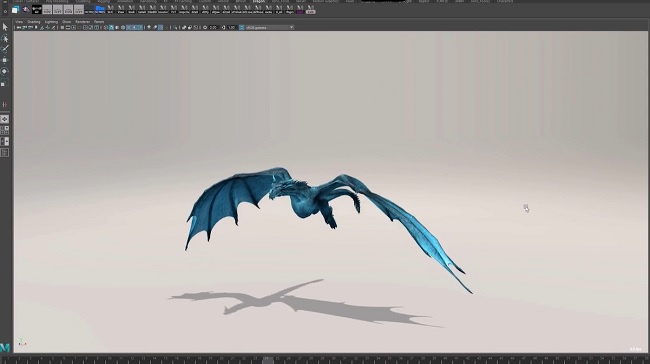Viewport: 650px width, 364px height.
Task: Click the Select Camera icon in panel toolbar
Action: (x=19, y=27)
